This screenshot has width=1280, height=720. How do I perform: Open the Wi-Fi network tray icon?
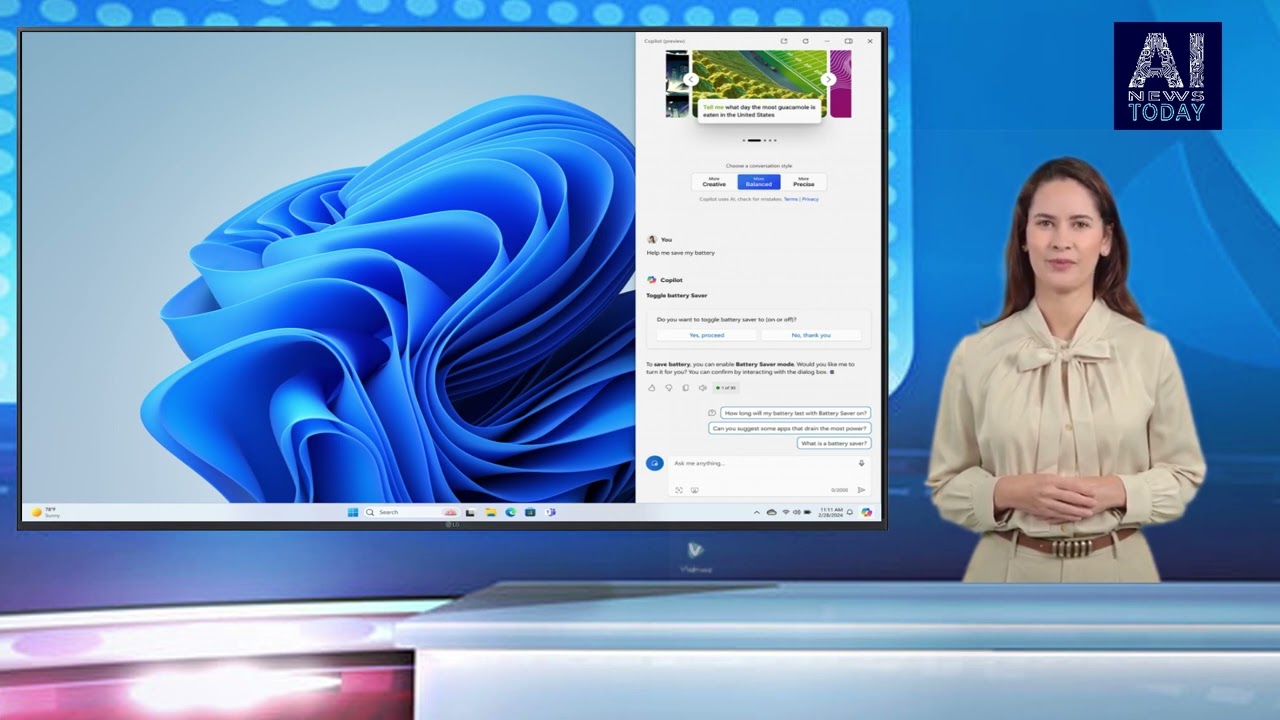[x=786, y=512]
